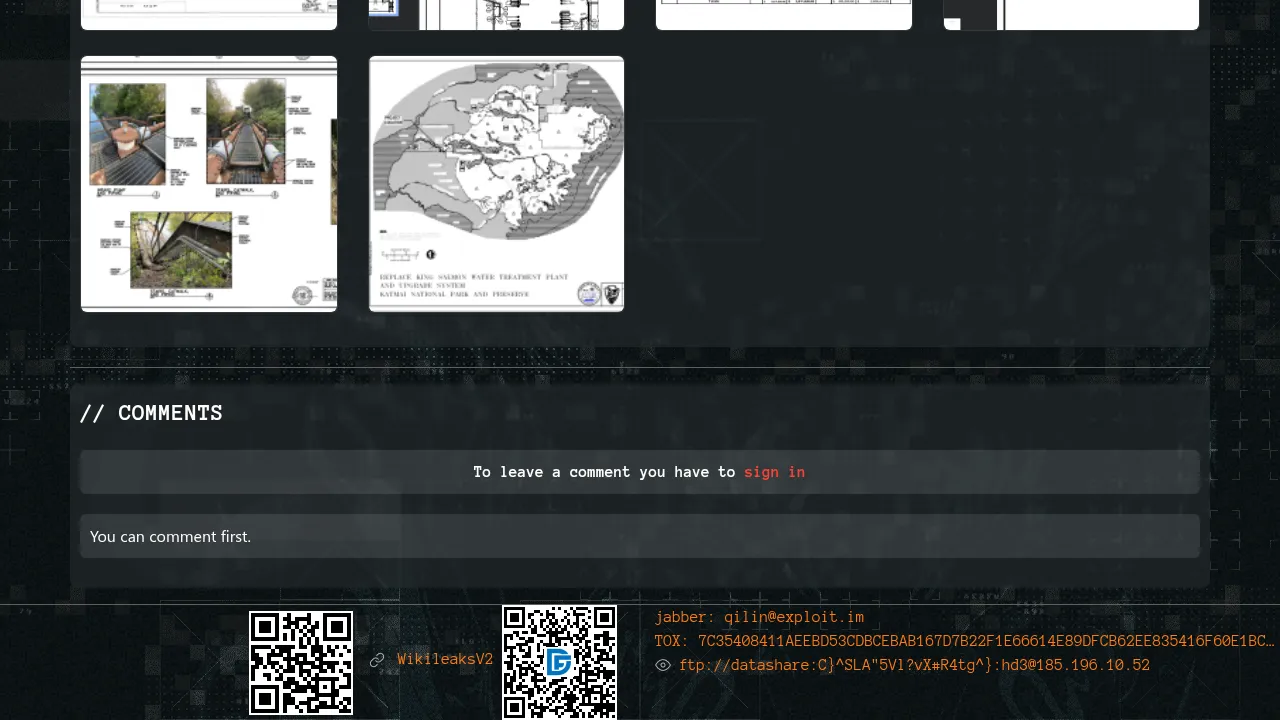This screenshot has width=1280, height=720.
Task: Open the second top-row schematic thumbnail
Action: pos(497,14)
